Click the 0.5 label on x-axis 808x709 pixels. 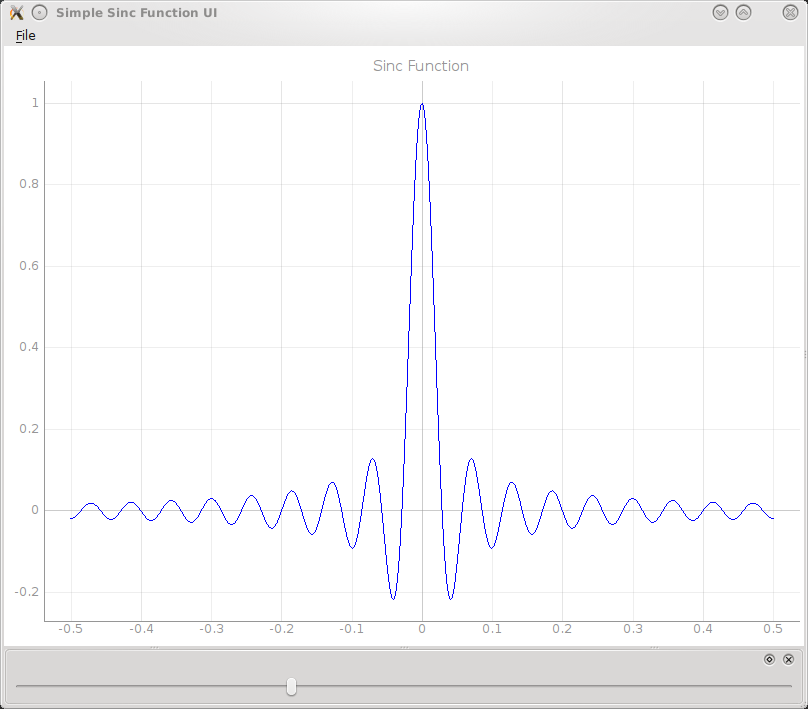pos(773,629)
